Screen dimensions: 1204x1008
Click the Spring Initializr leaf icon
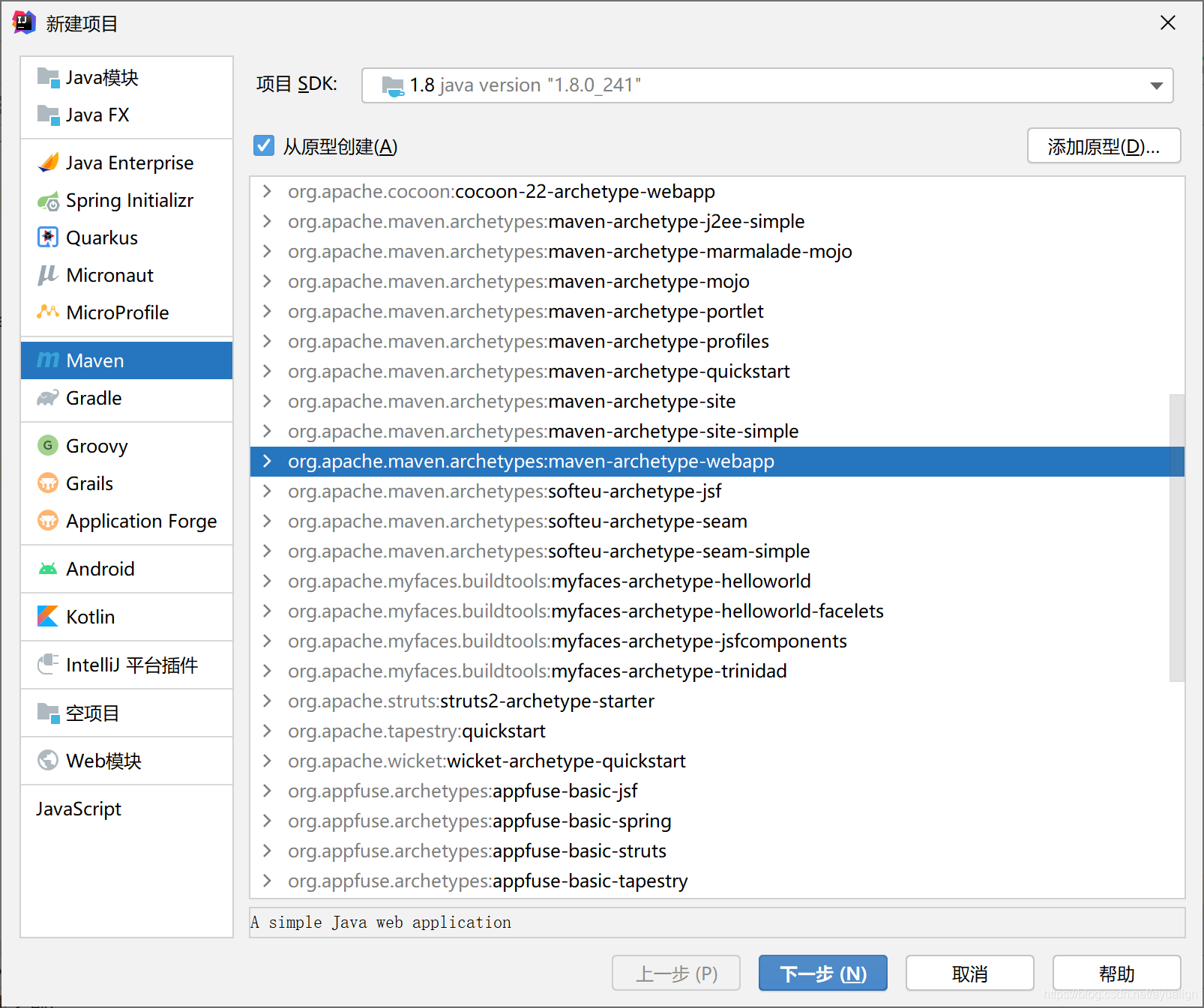tap(49, 200)
